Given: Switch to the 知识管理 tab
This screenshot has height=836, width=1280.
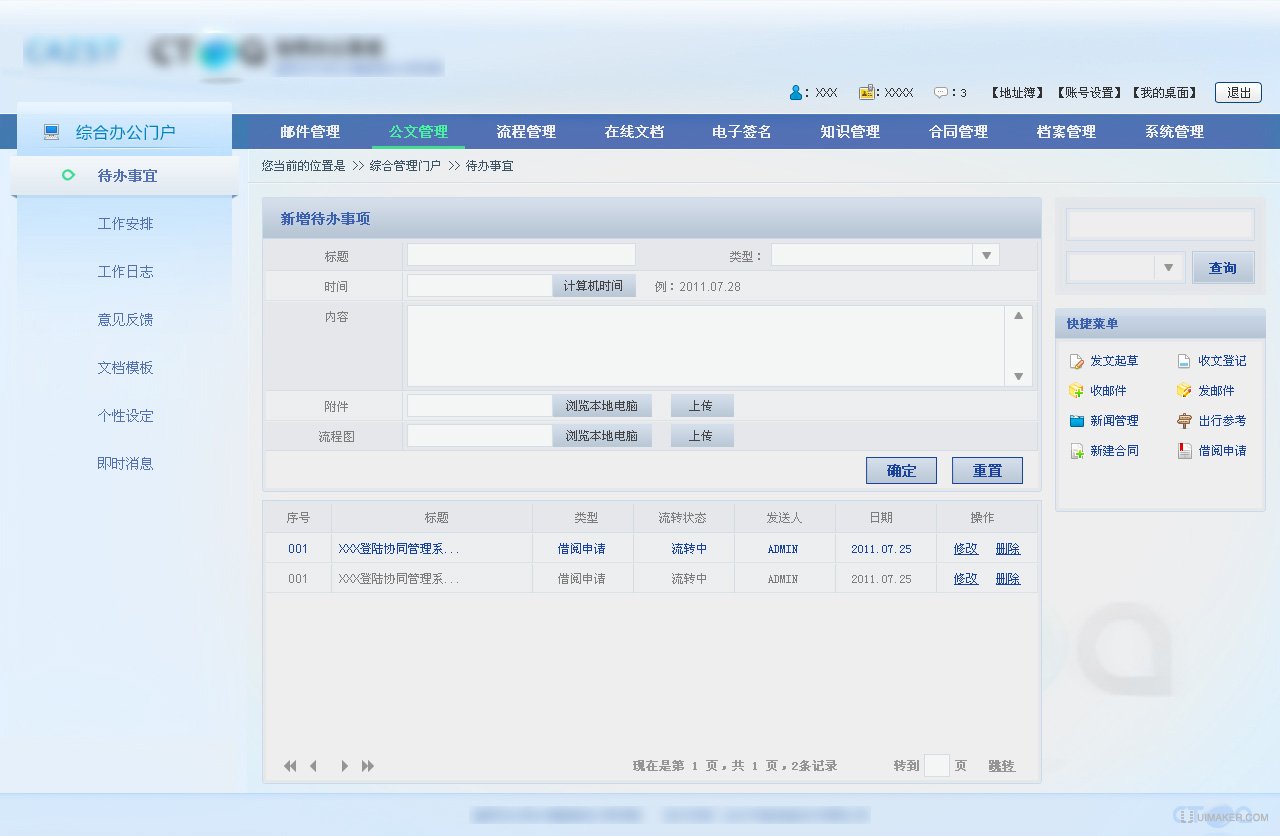Looking at the screenshot, I should [x=850, y=131].
